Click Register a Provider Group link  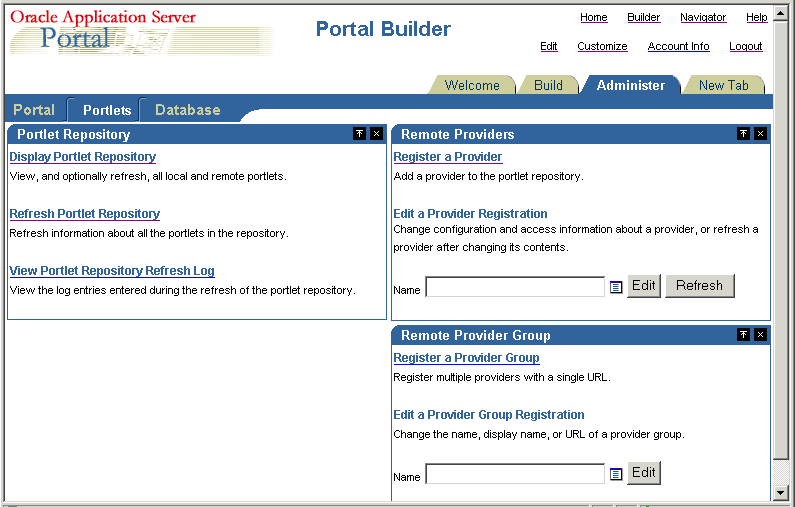click(466, 357)
